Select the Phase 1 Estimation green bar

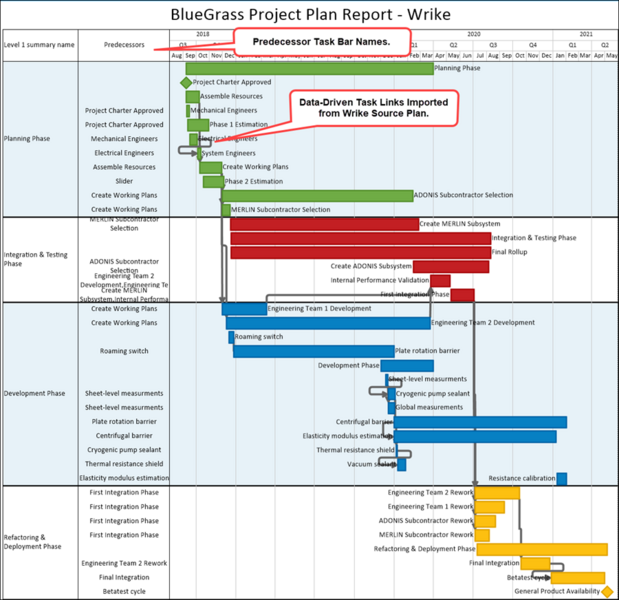198,125
